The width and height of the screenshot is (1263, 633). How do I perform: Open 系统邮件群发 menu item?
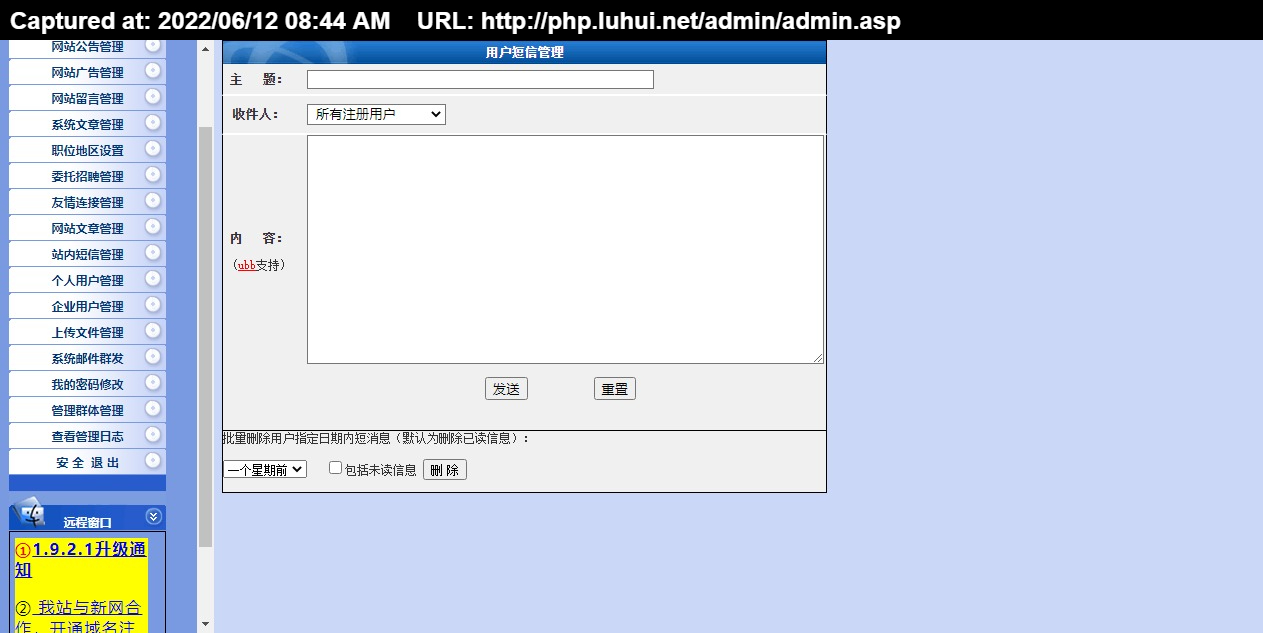tap(87, 359)
